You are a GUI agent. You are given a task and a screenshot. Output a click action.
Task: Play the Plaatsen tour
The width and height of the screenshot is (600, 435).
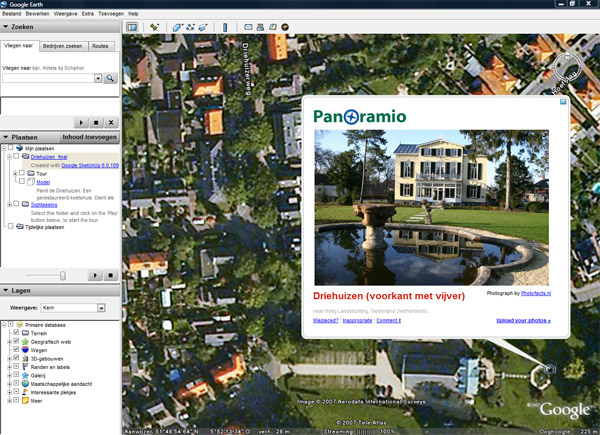[95, 275]
